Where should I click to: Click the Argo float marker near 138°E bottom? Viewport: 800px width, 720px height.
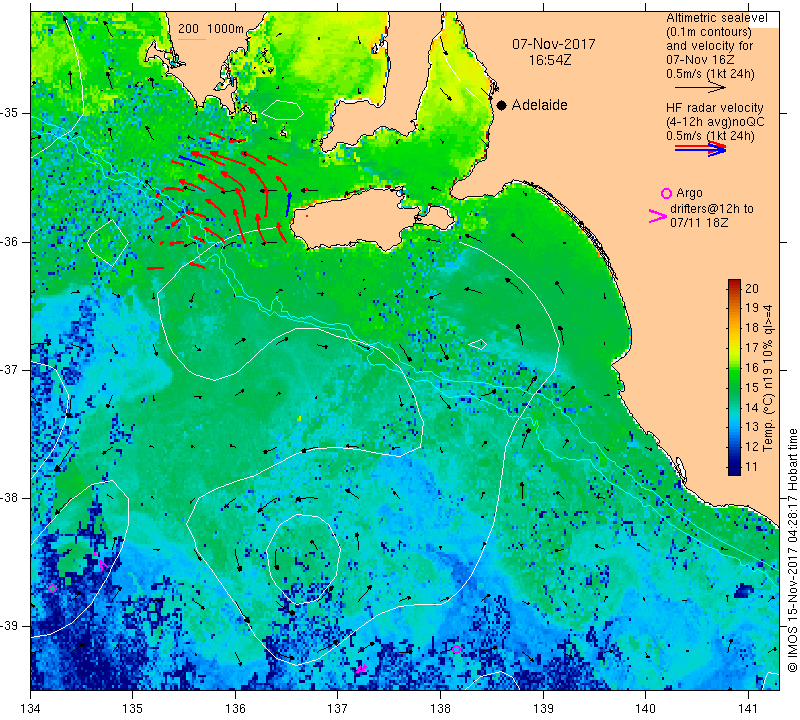[456, 650]
